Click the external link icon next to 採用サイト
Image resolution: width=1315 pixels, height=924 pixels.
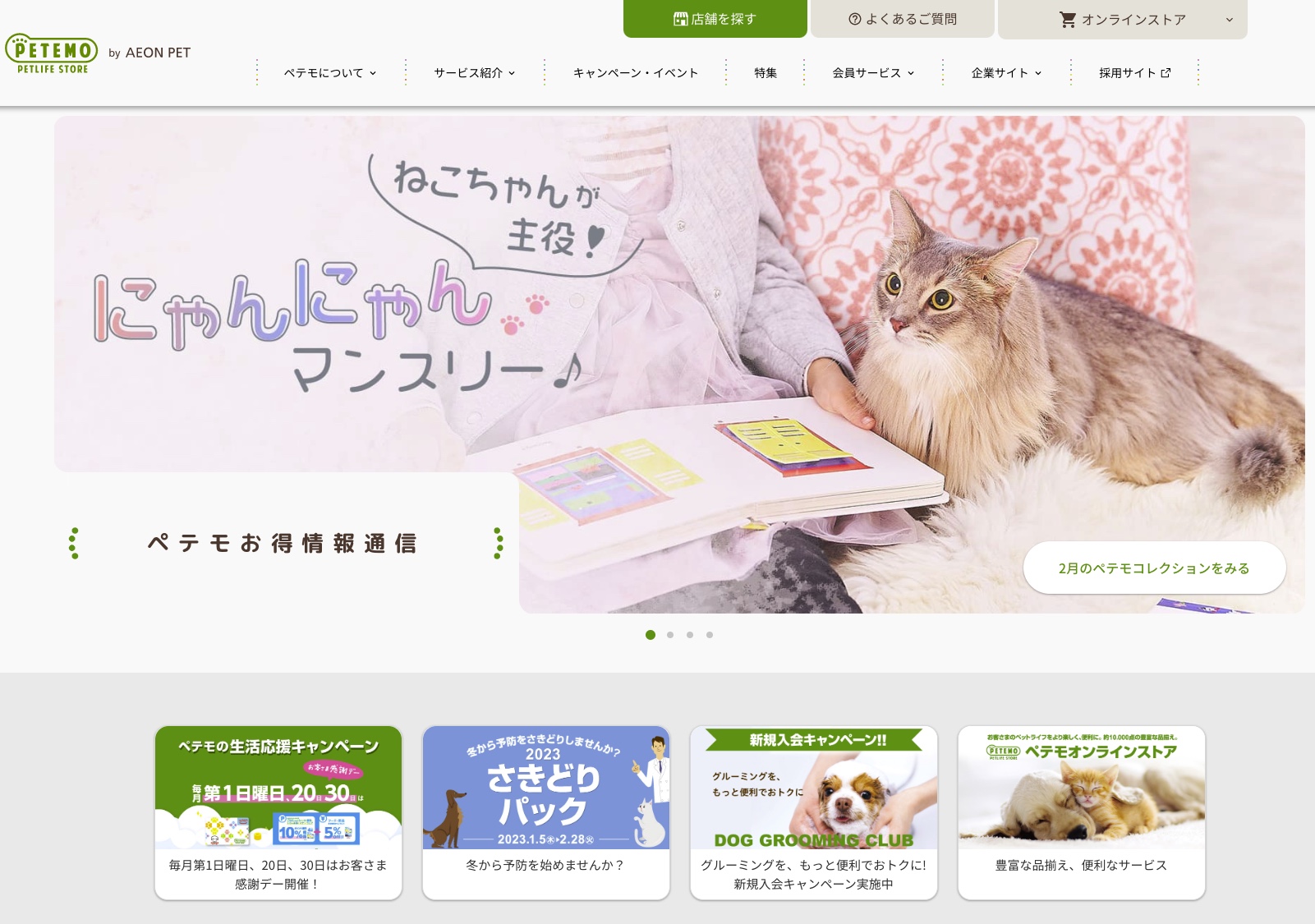pyautogui.click(x=1166, y=73)
